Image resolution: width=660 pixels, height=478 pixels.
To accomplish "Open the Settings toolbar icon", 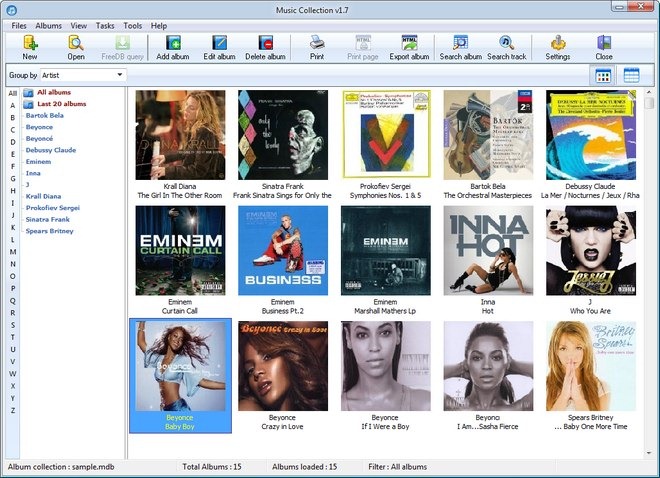I will click(x=558, y=47).
